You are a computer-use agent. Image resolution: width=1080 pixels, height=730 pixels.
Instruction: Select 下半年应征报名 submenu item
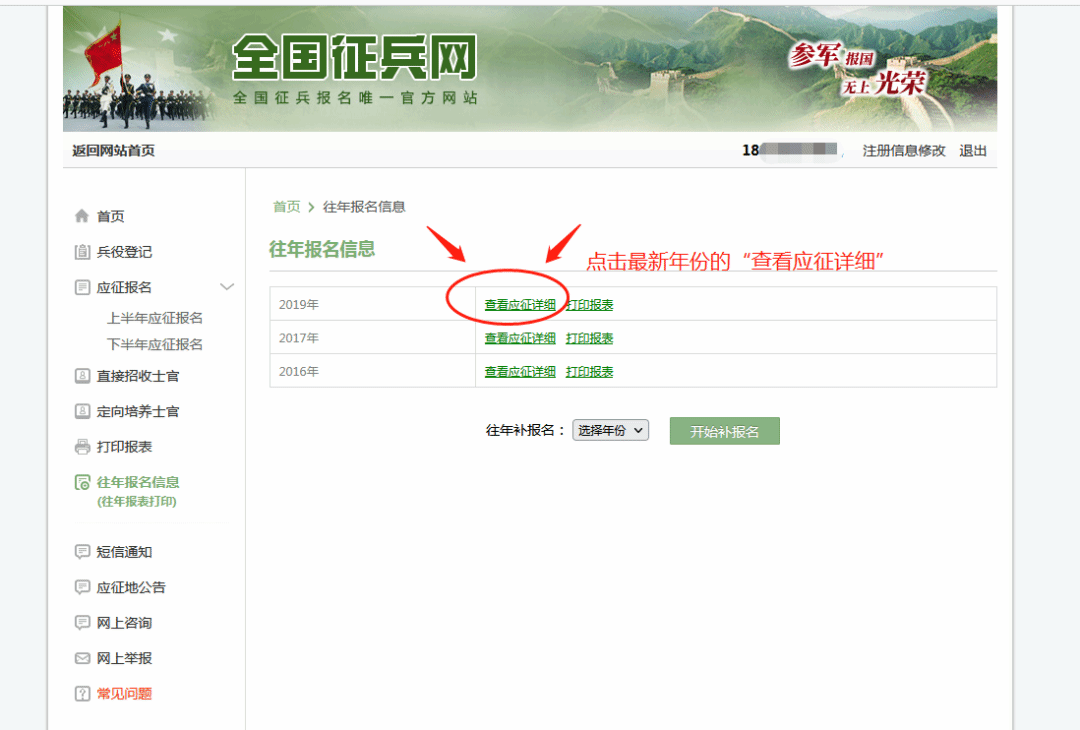pos(155,344)
